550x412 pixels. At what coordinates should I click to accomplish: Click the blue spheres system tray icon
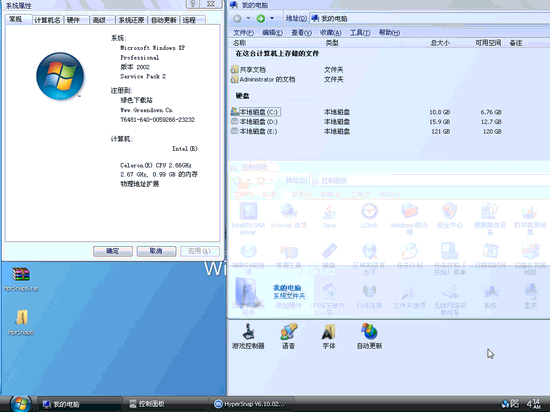pos(505,404)
